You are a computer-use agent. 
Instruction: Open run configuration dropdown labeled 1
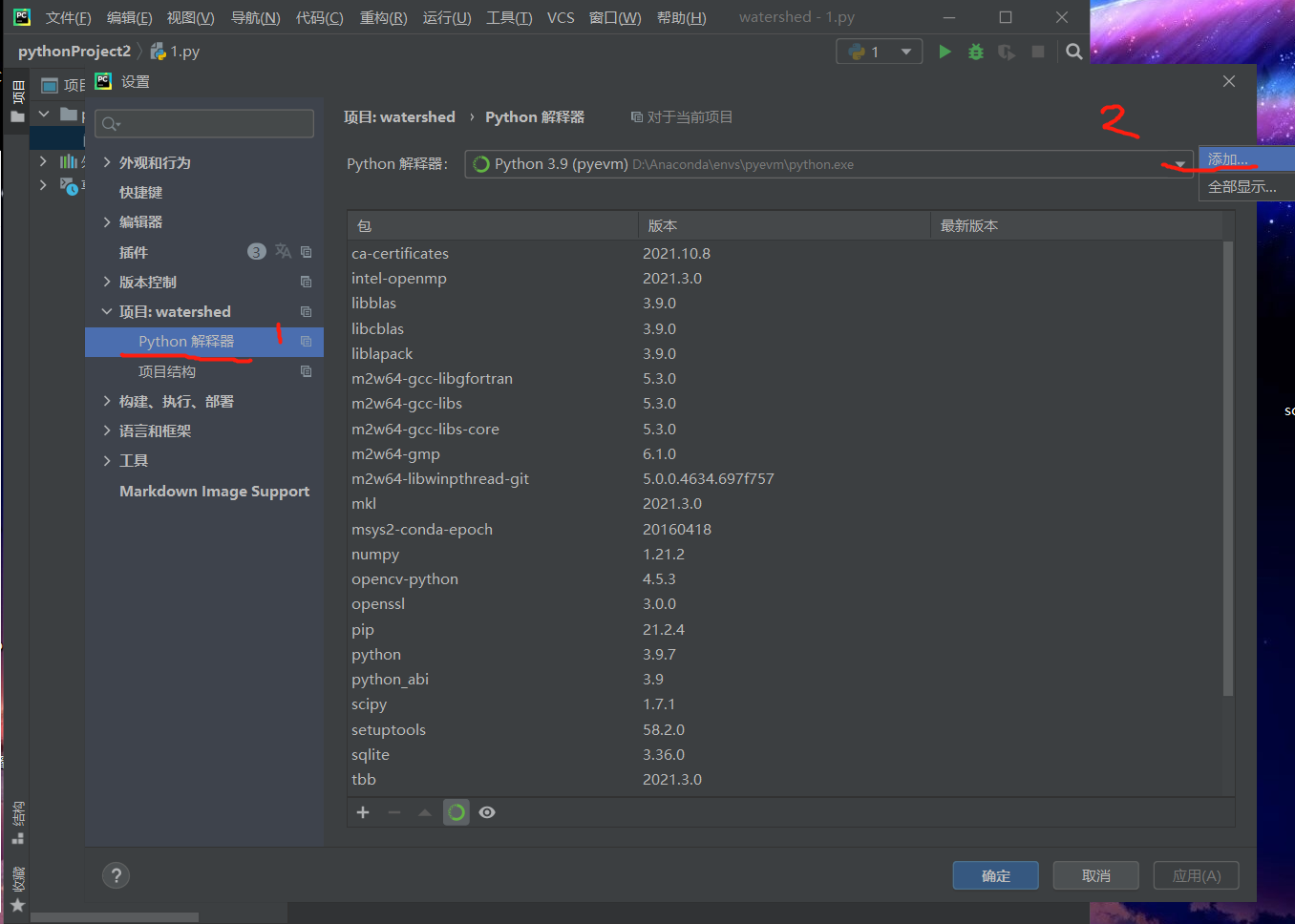880,52
